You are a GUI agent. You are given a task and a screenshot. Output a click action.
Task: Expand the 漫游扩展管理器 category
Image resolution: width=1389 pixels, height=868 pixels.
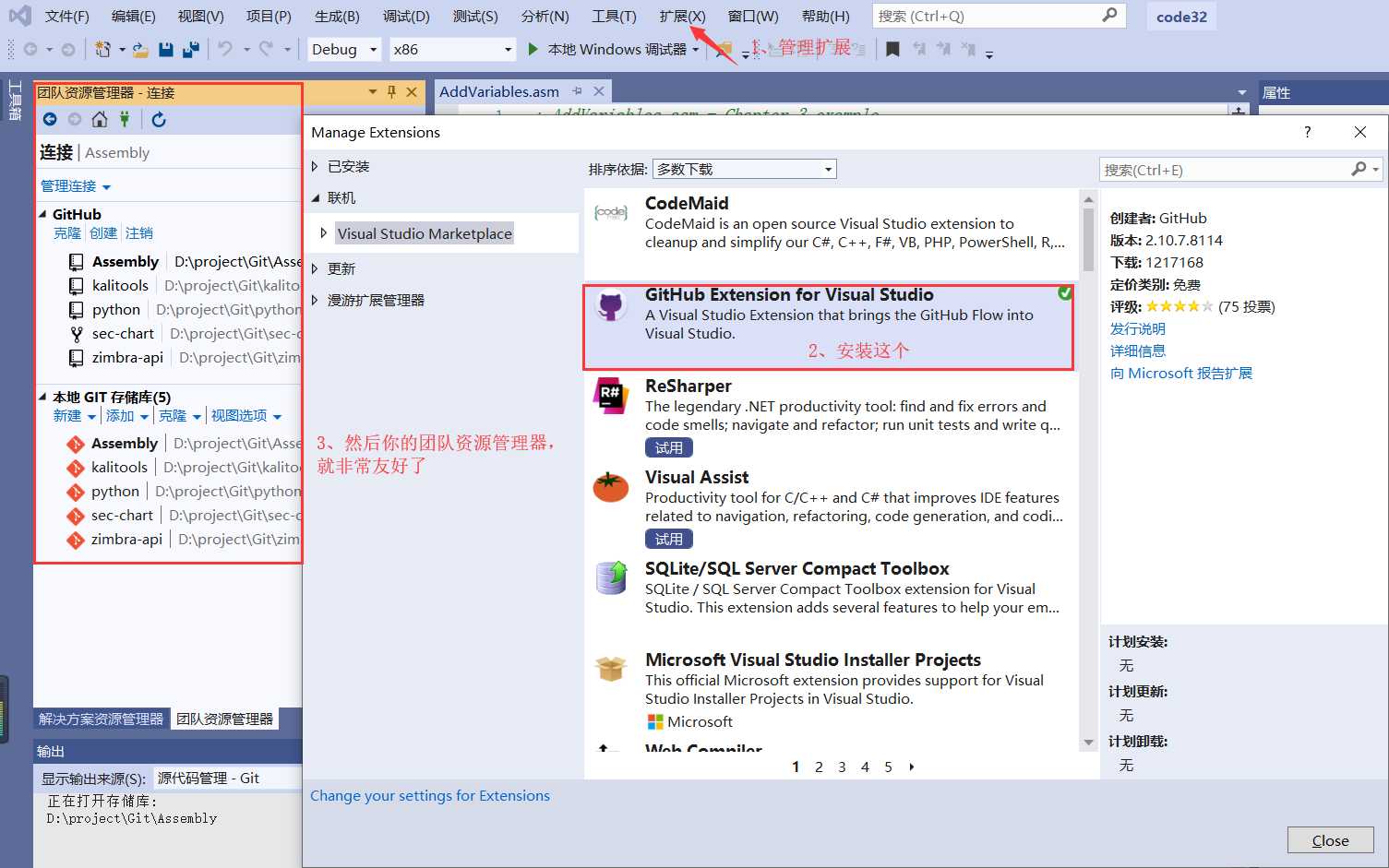coord(315,300)
